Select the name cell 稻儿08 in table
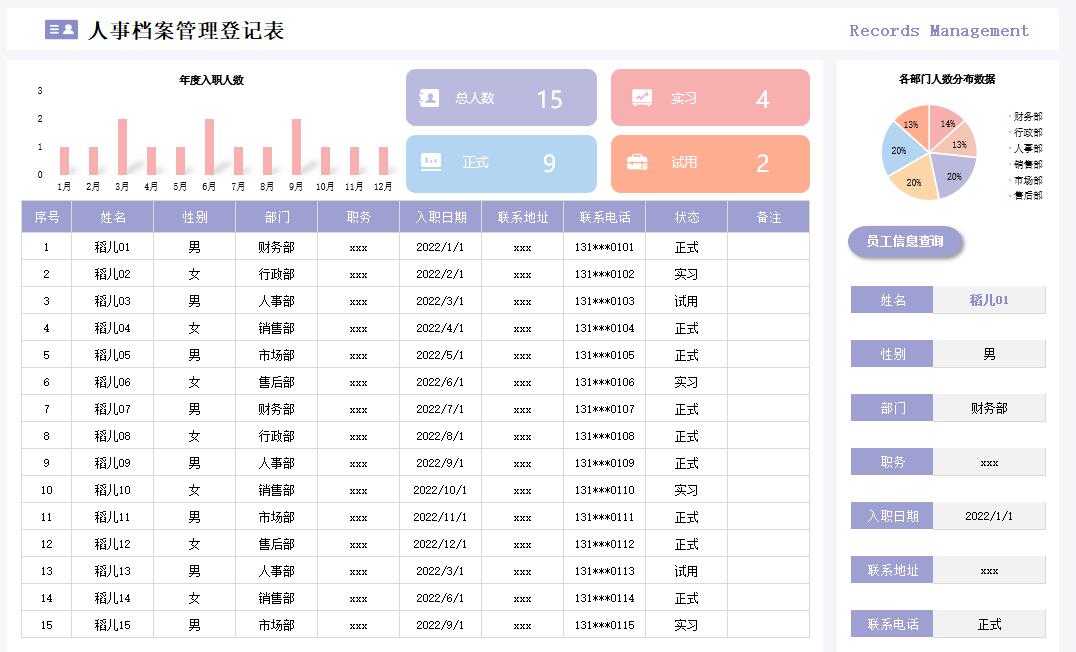This screenshot has height=652, width=1076. (113, 436)
